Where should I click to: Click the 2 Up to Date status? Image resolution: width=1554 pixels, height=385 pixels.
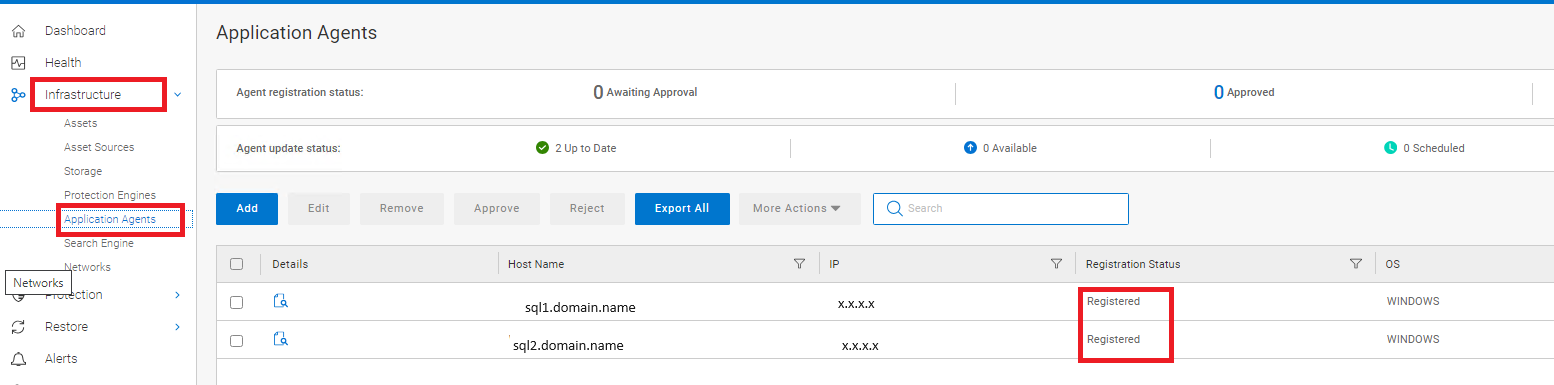click(x=576, y=148)
